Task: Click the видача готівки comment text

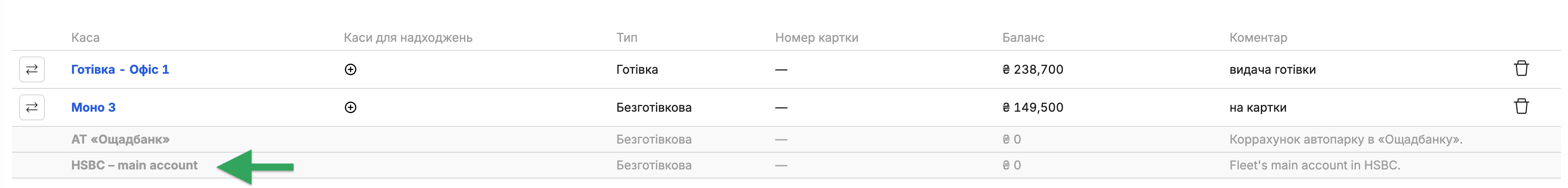Action: click(1272, 69)
